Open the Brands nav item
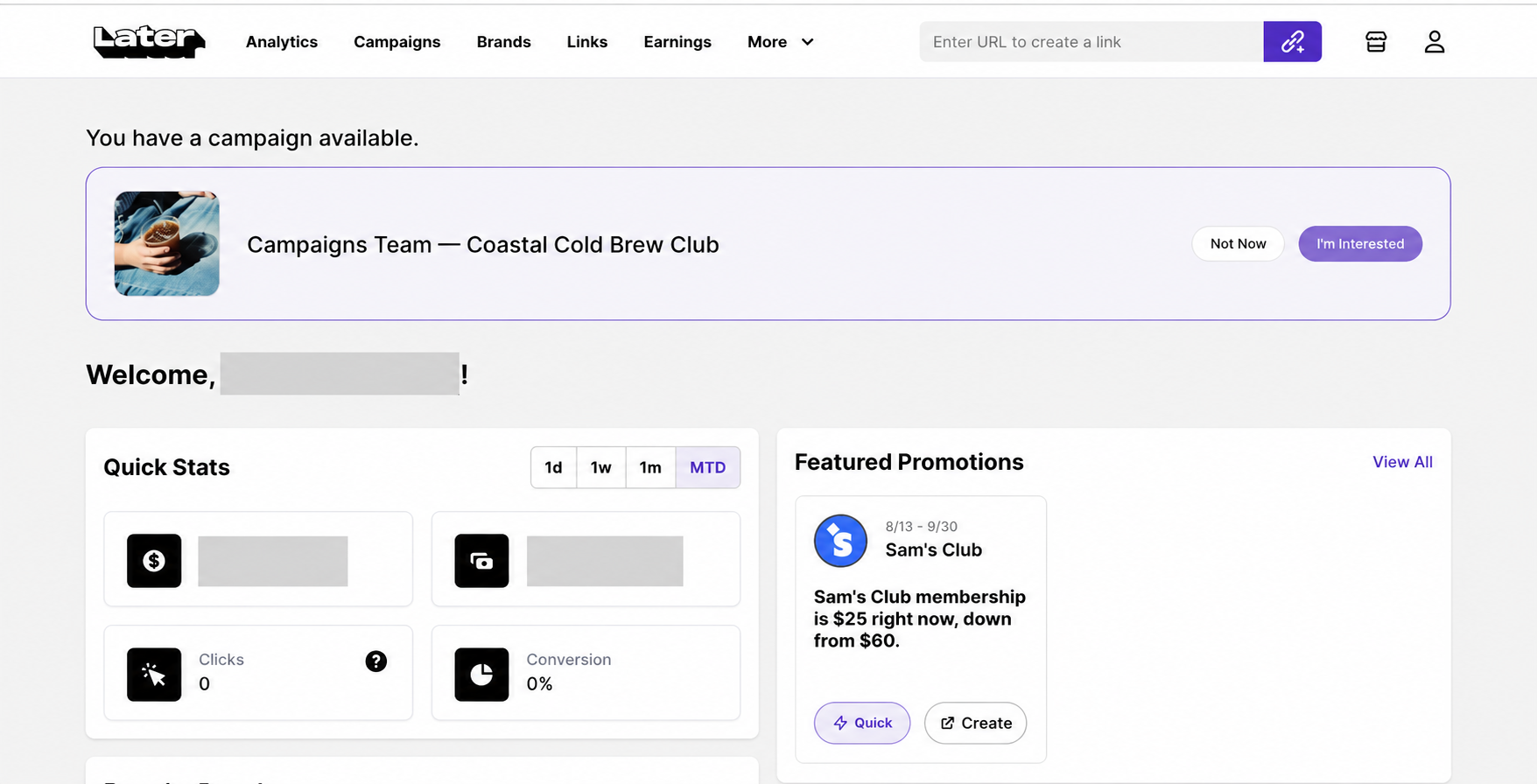Screen dimensions: 1537x784 coord(503,42)
